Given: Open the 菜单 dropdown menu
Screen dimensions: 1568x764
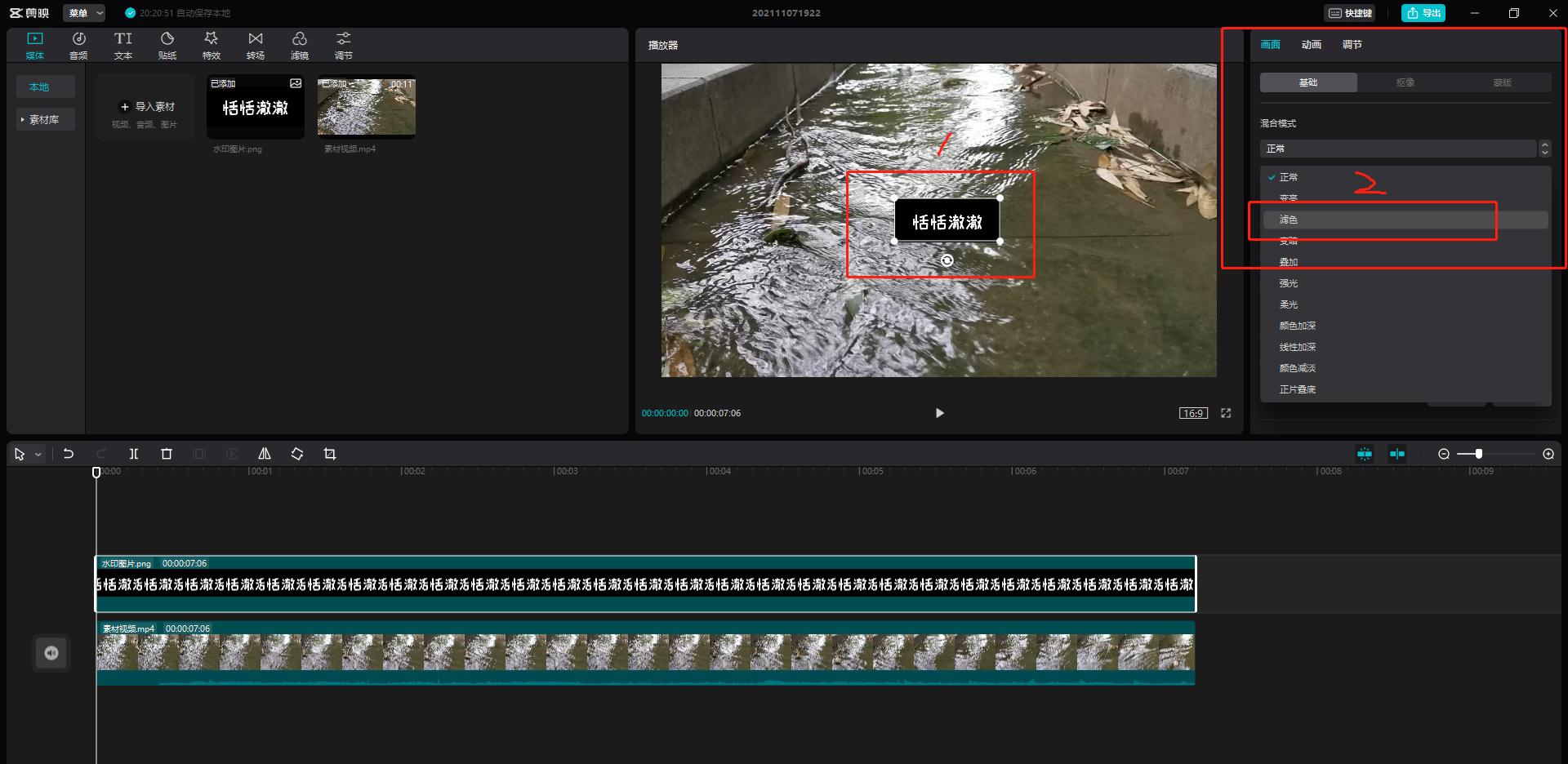Looking at the screenshot, I should (x=85, y=13).
